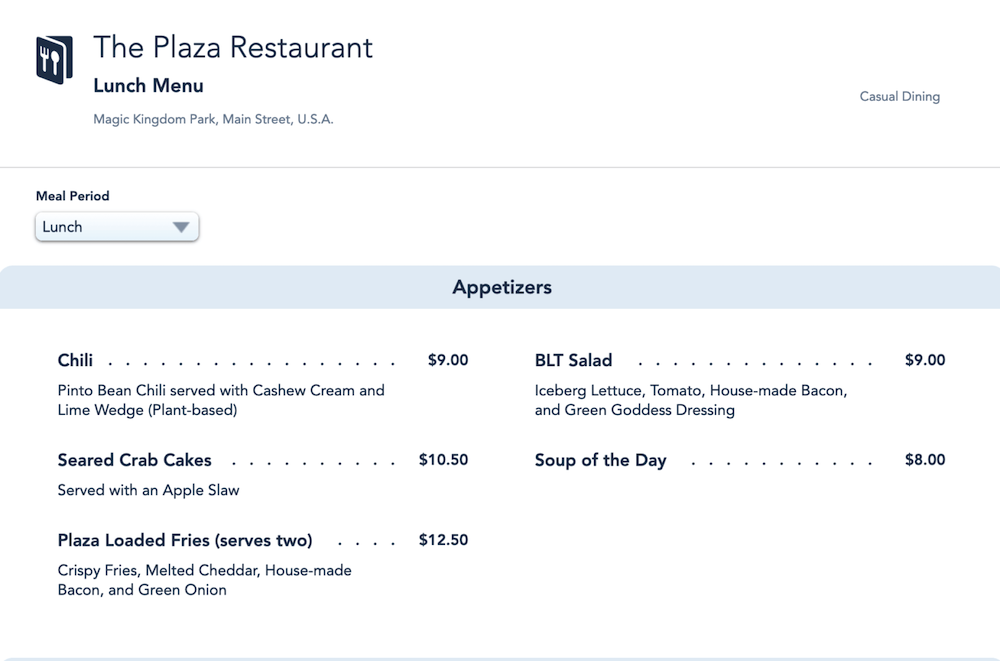Click Served with an Apple Slaw text
This screenshot has width=1000, height=661.
tap(148, 490)
